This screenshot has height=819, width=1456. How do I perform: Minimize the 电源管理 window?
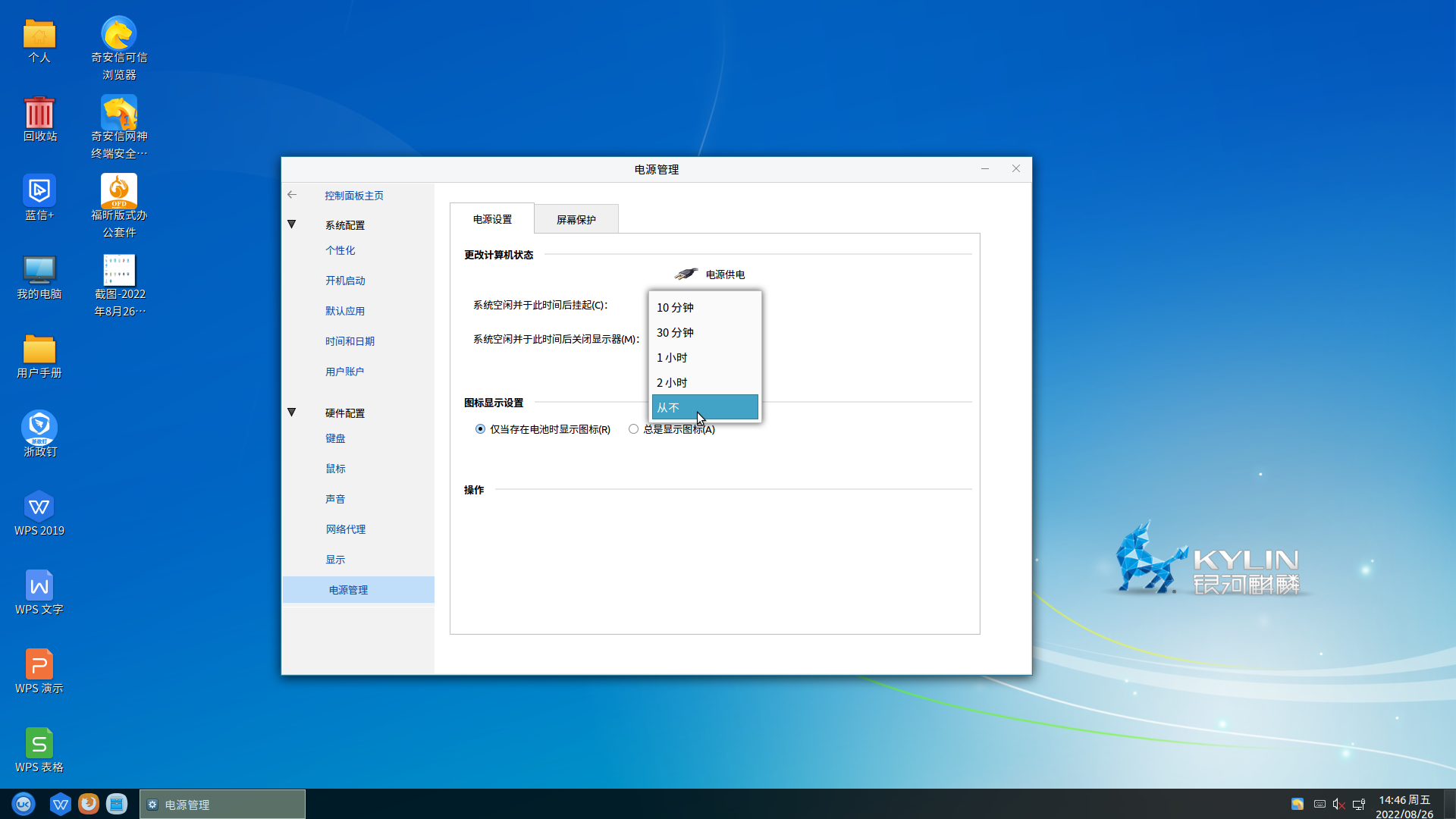coord(985,169)
